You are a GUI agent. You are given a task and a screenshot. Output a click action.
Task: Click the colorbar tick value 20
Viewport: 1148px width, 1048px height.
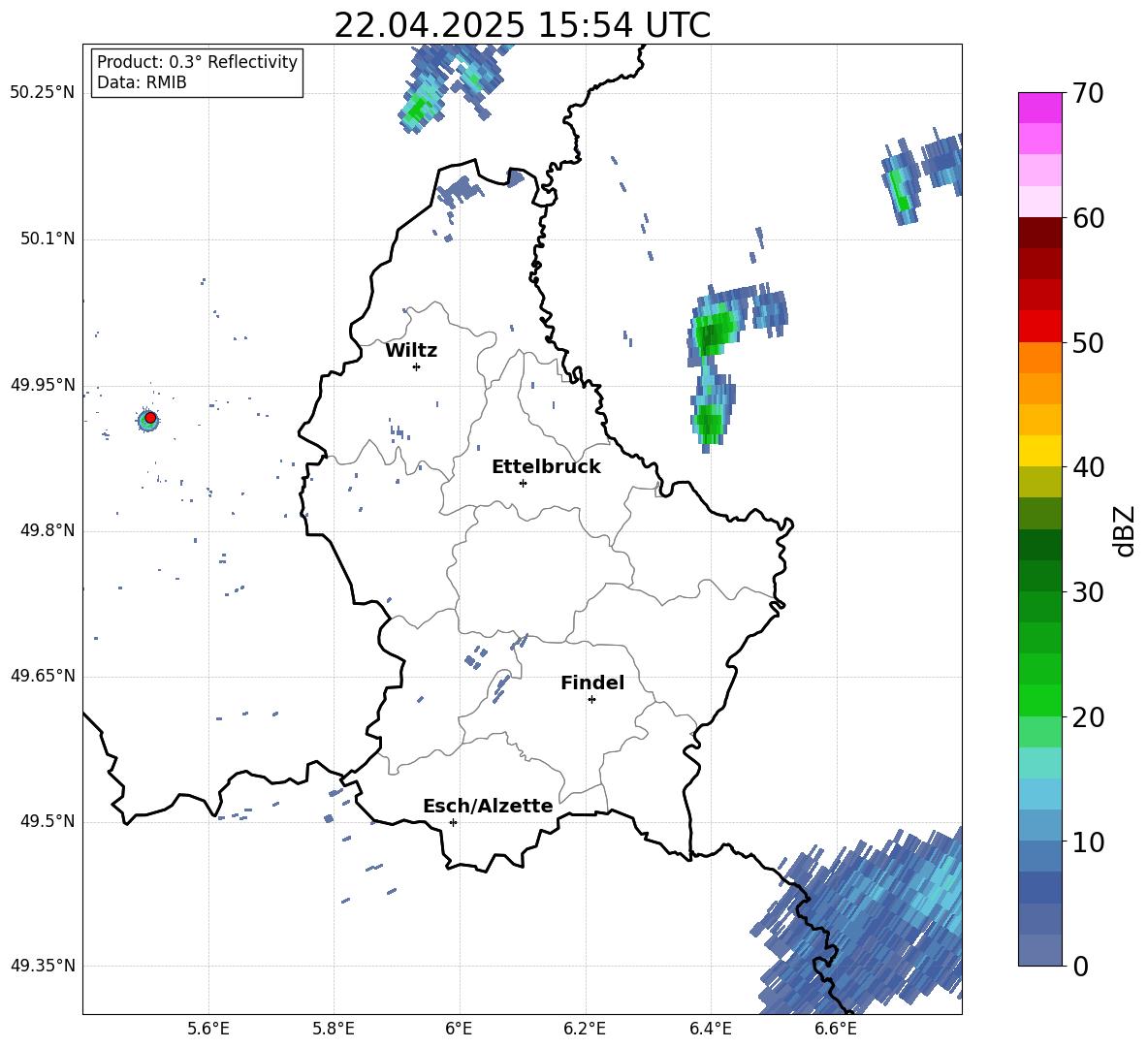[1088, 717]
